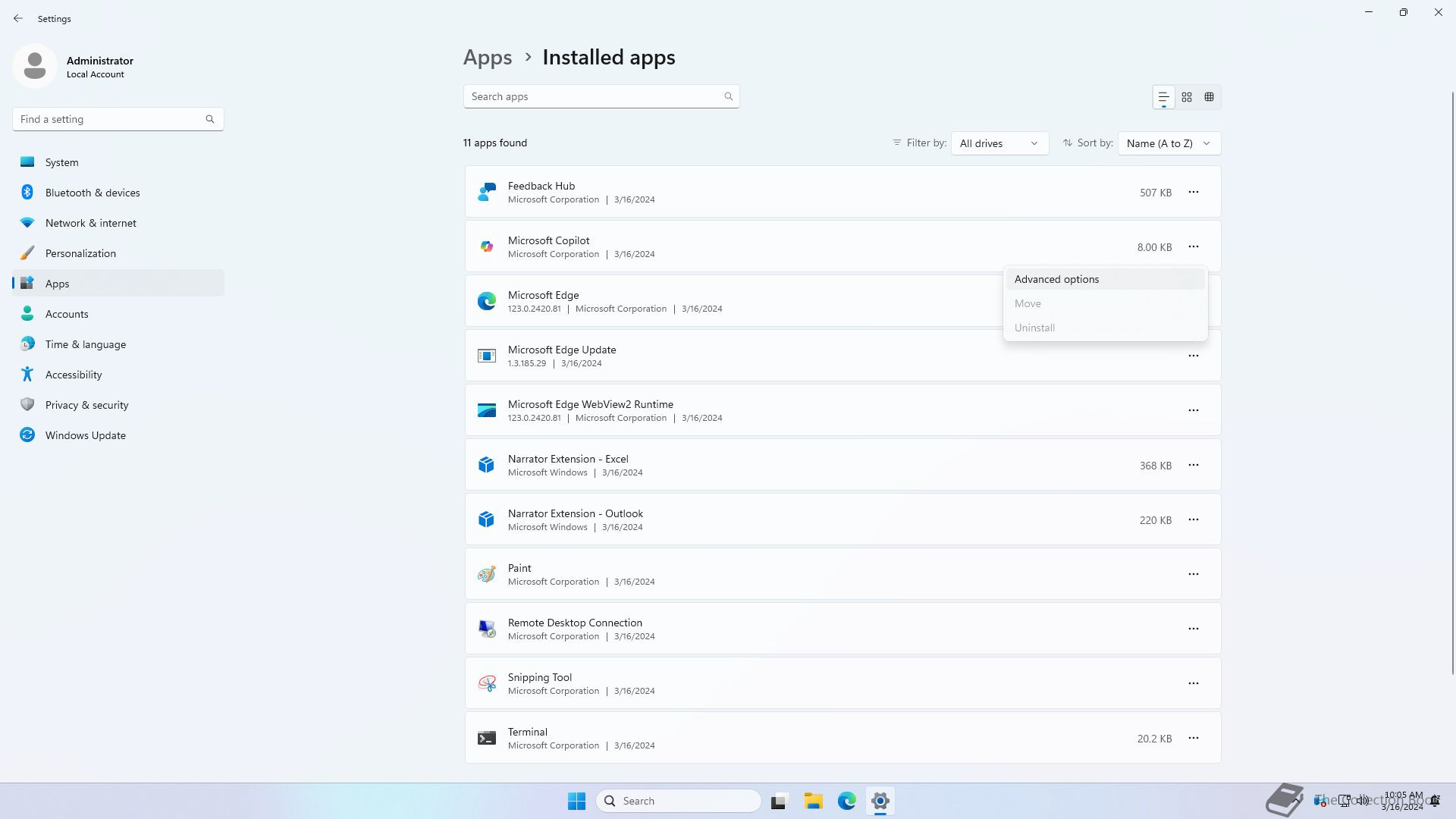Open Windows Update settings section

point(85,435)
